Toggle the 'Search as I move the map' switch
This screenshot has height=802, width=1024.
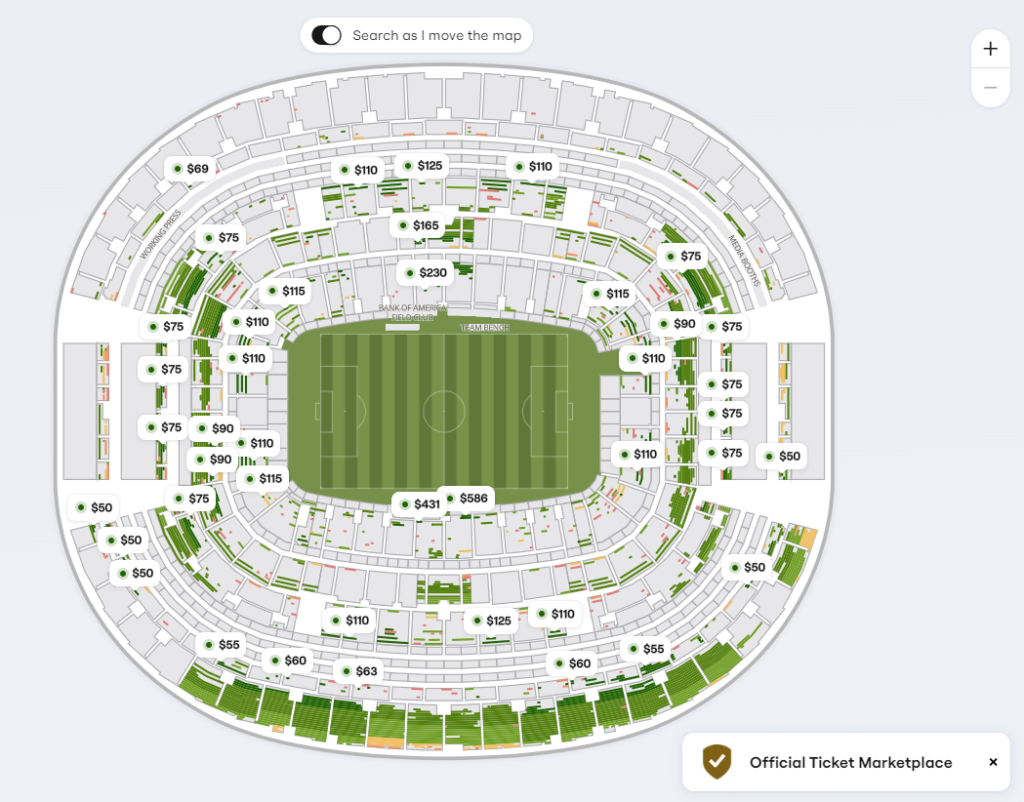(327, 36)
